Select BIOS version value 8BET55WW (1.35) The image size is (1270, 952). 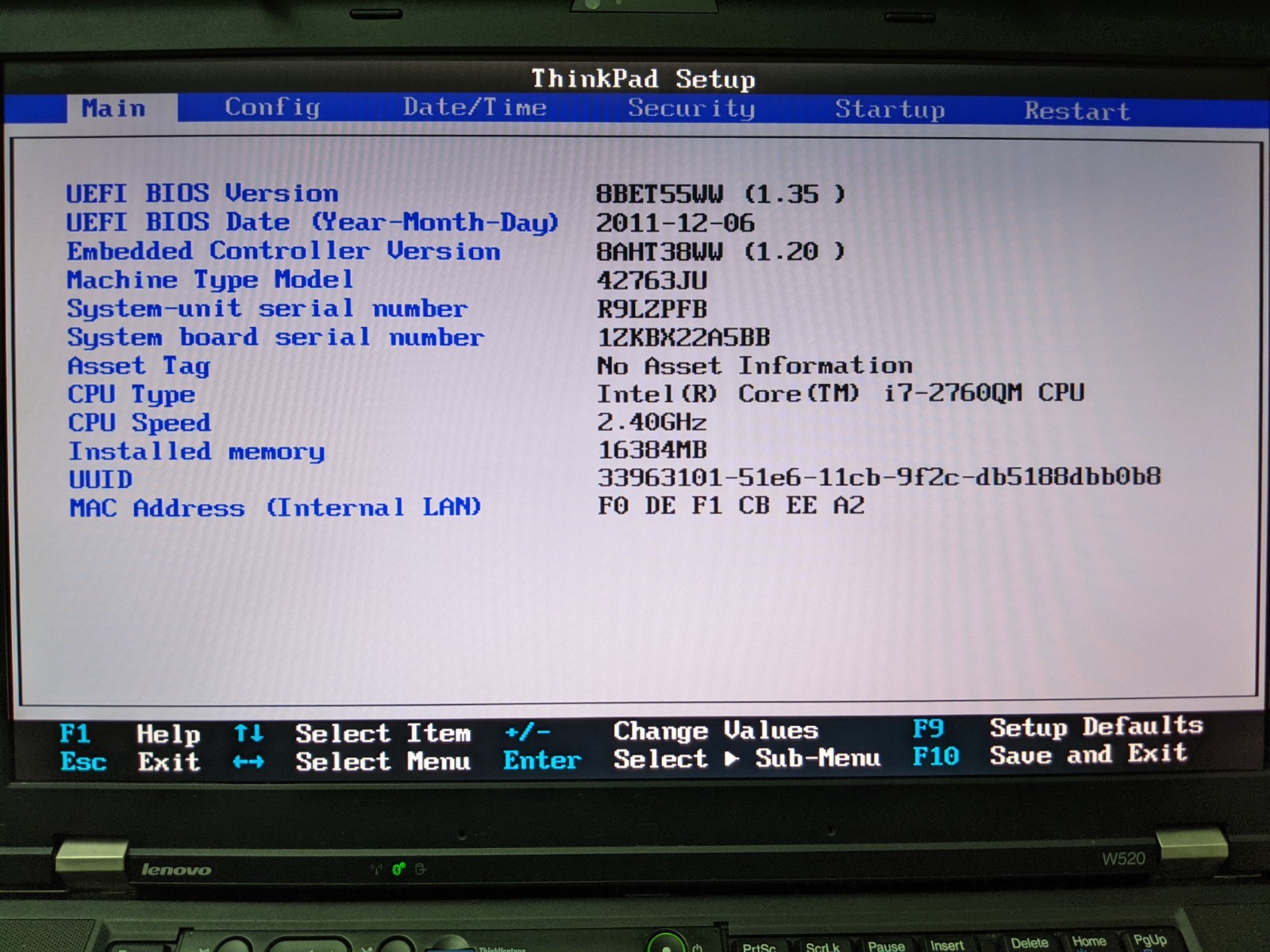click(x=721, y=194)
